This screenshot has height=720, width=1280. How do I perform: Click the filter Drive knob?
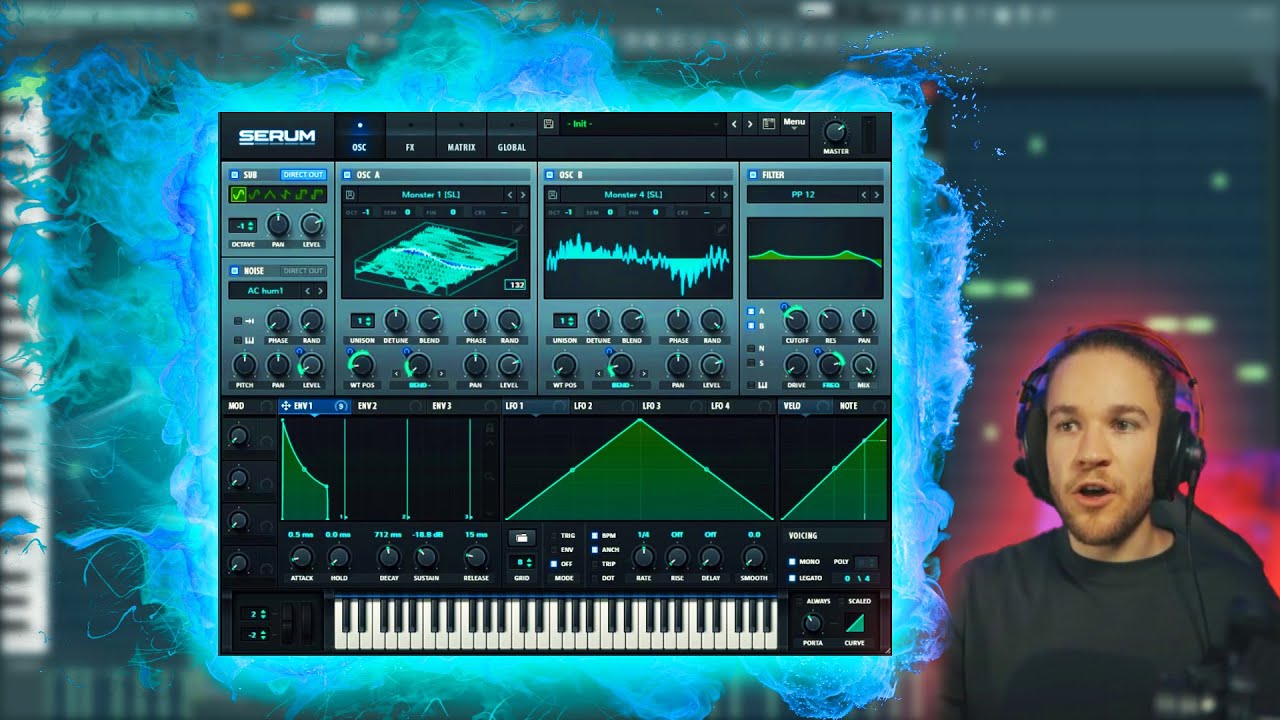796,364
